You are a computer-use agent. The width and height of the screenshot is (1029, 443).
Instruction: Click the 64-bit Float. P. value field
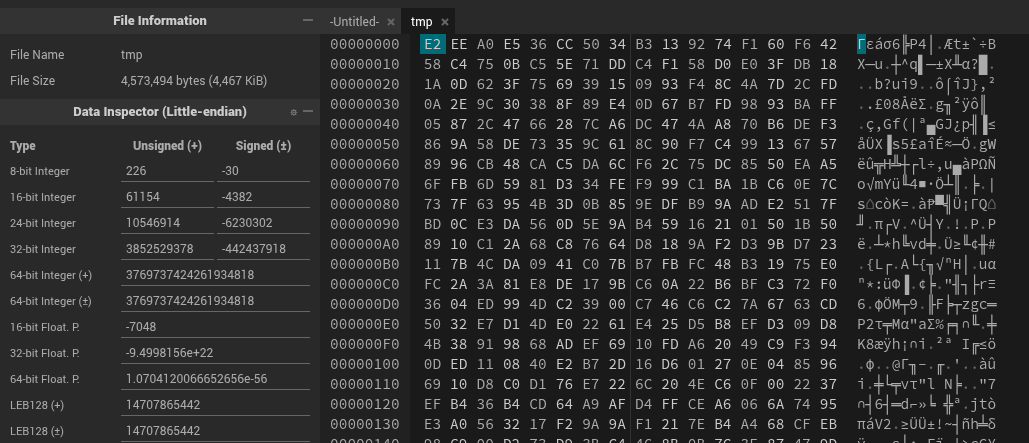213,379
